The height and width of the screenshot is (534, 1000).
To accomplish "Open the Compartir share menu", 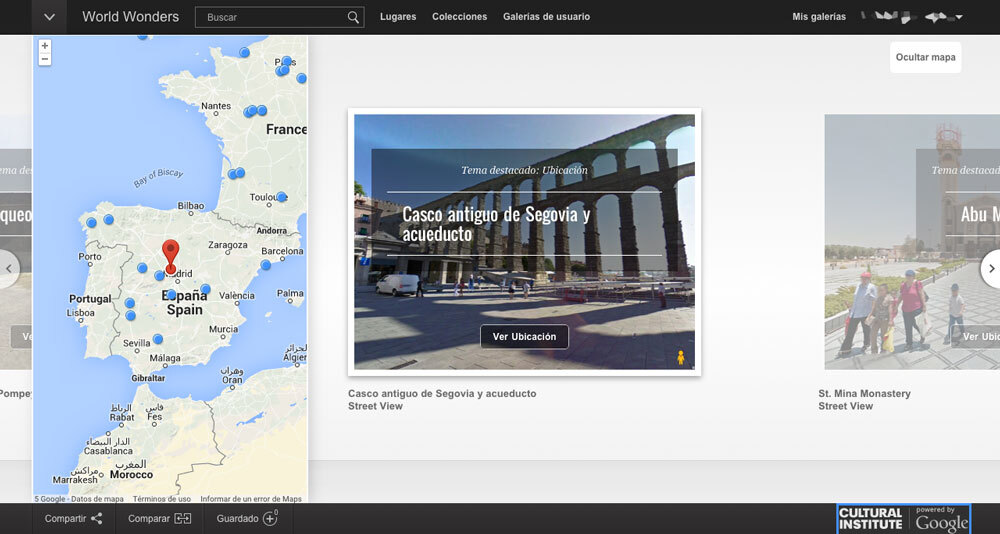I will pyautogui.click(x=73, y=519).
